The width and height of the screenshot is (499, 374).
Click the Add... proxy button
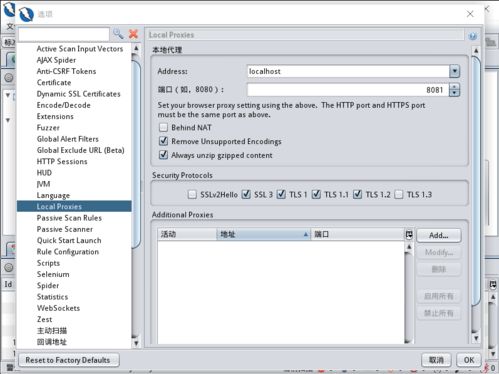[x=439, y=235]
